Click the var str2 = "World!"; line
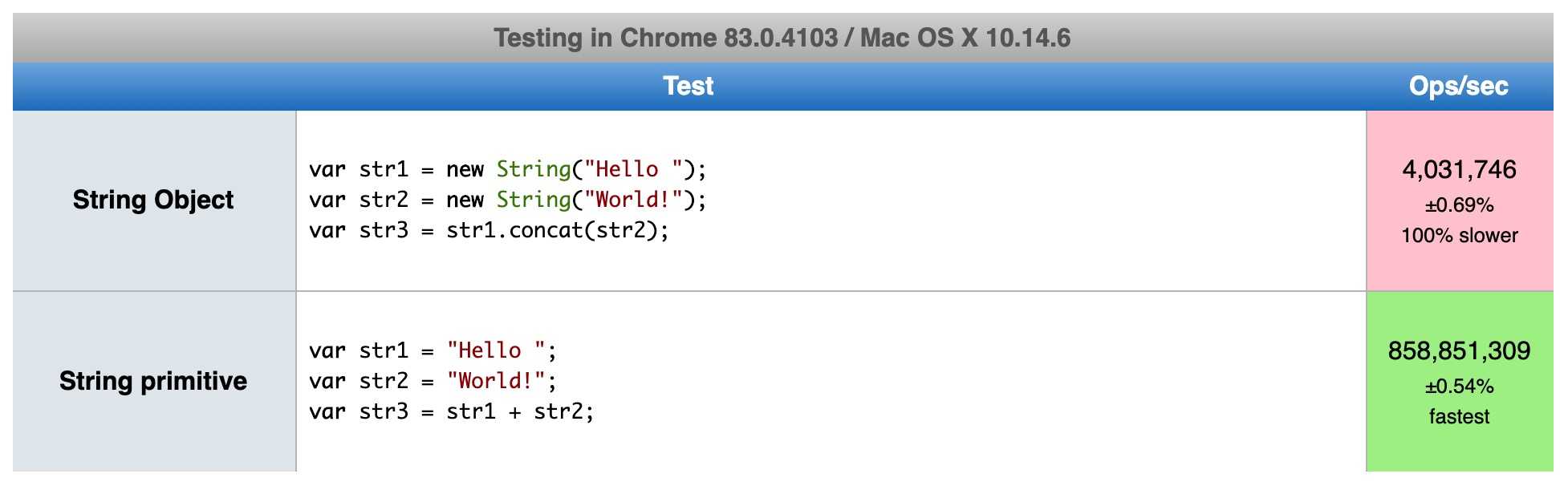Screen dimensions: 1568x486 click(x=433, y=381)
